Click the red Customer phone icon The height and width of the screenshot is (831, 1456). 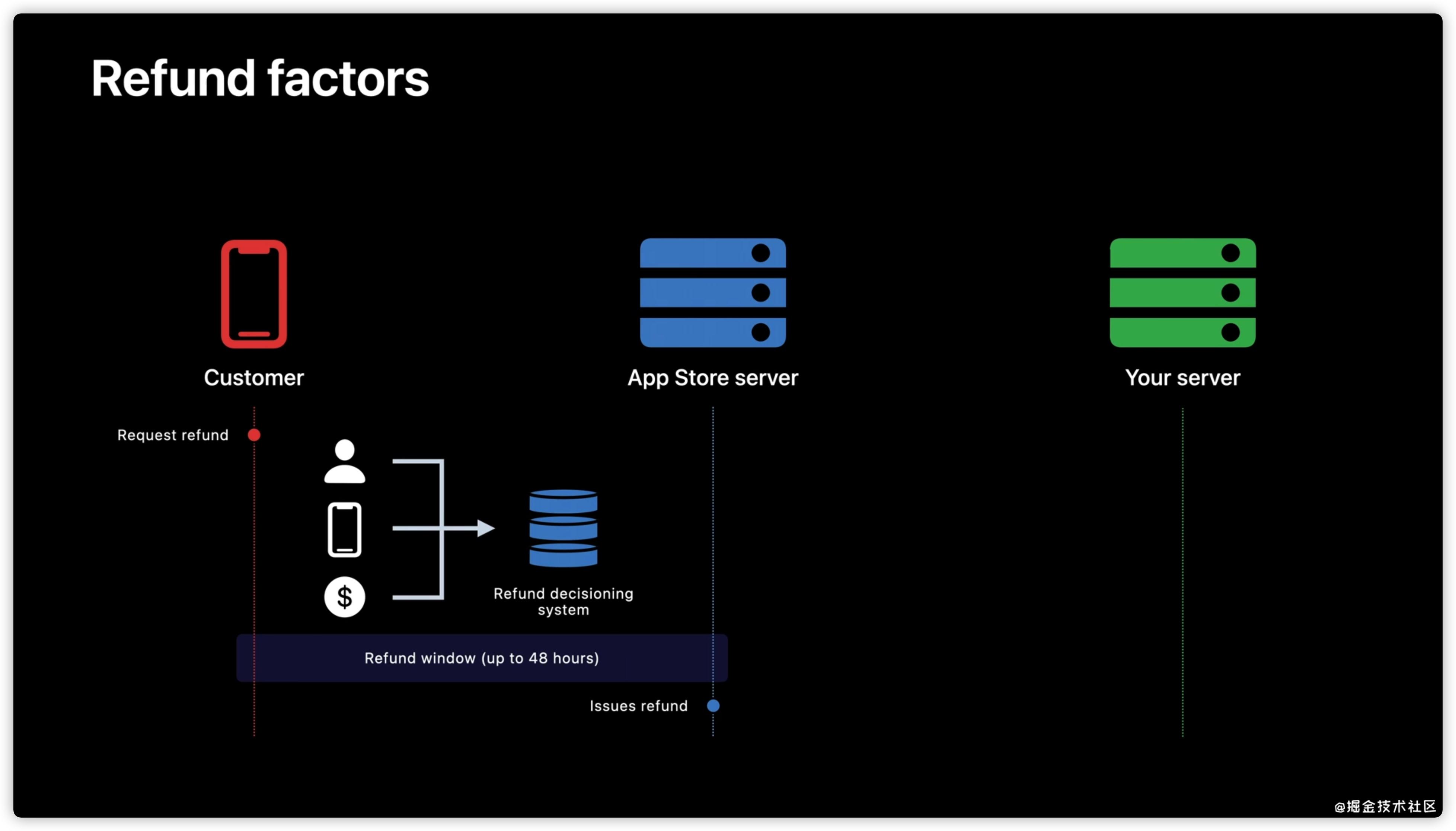254,293
